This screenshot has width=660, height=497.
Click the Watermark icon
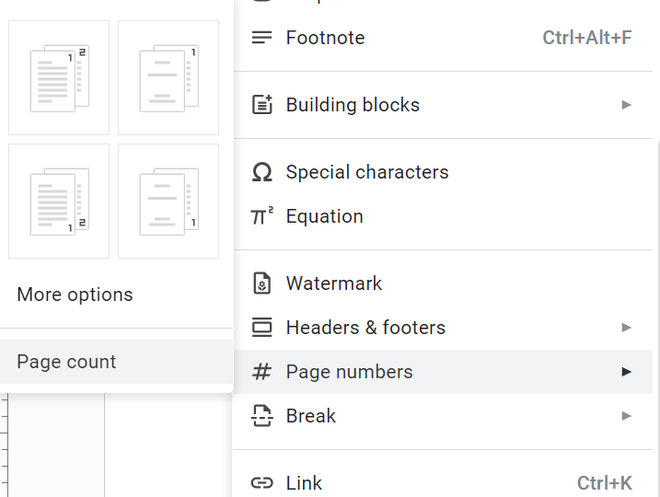tap(262, 283)
